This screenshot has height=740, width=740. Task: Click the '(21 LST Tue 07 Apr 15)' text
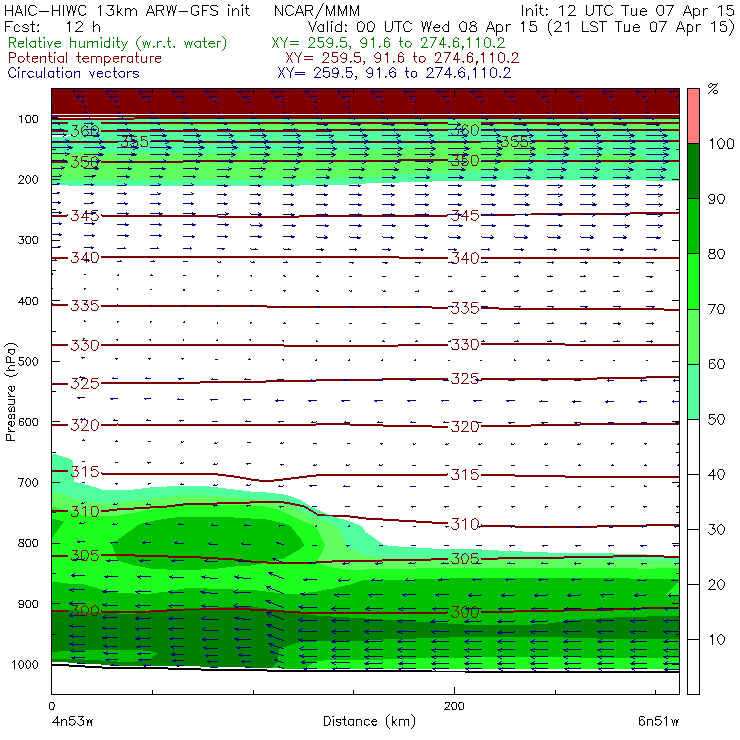point(641,26)
